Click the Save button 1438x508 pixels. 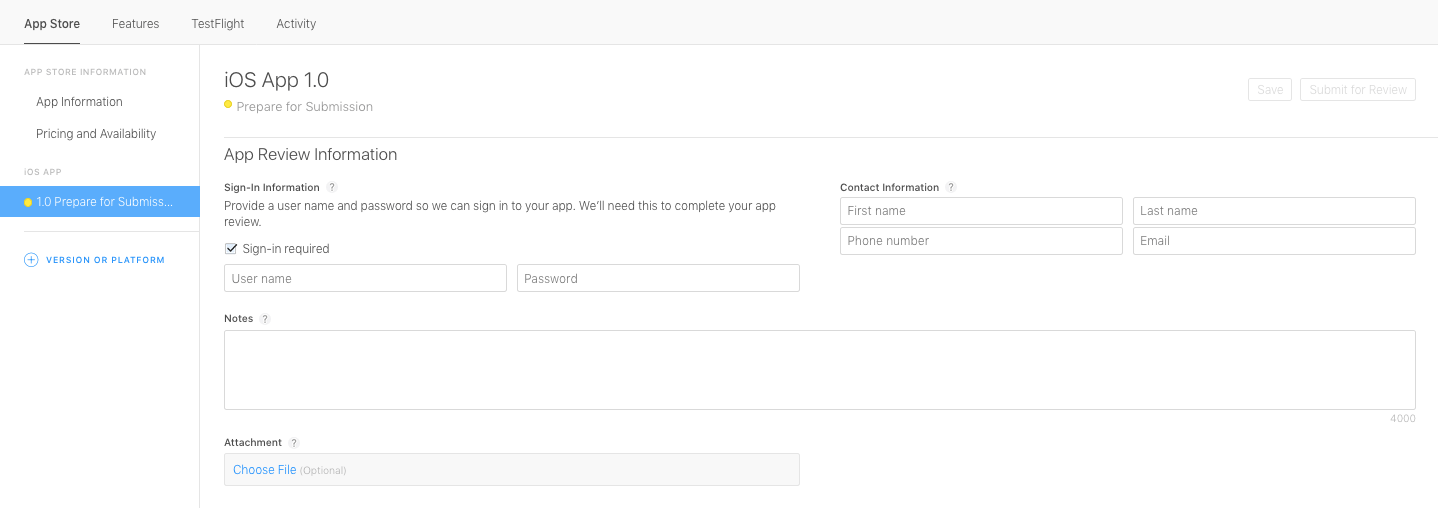point(1270,89)
